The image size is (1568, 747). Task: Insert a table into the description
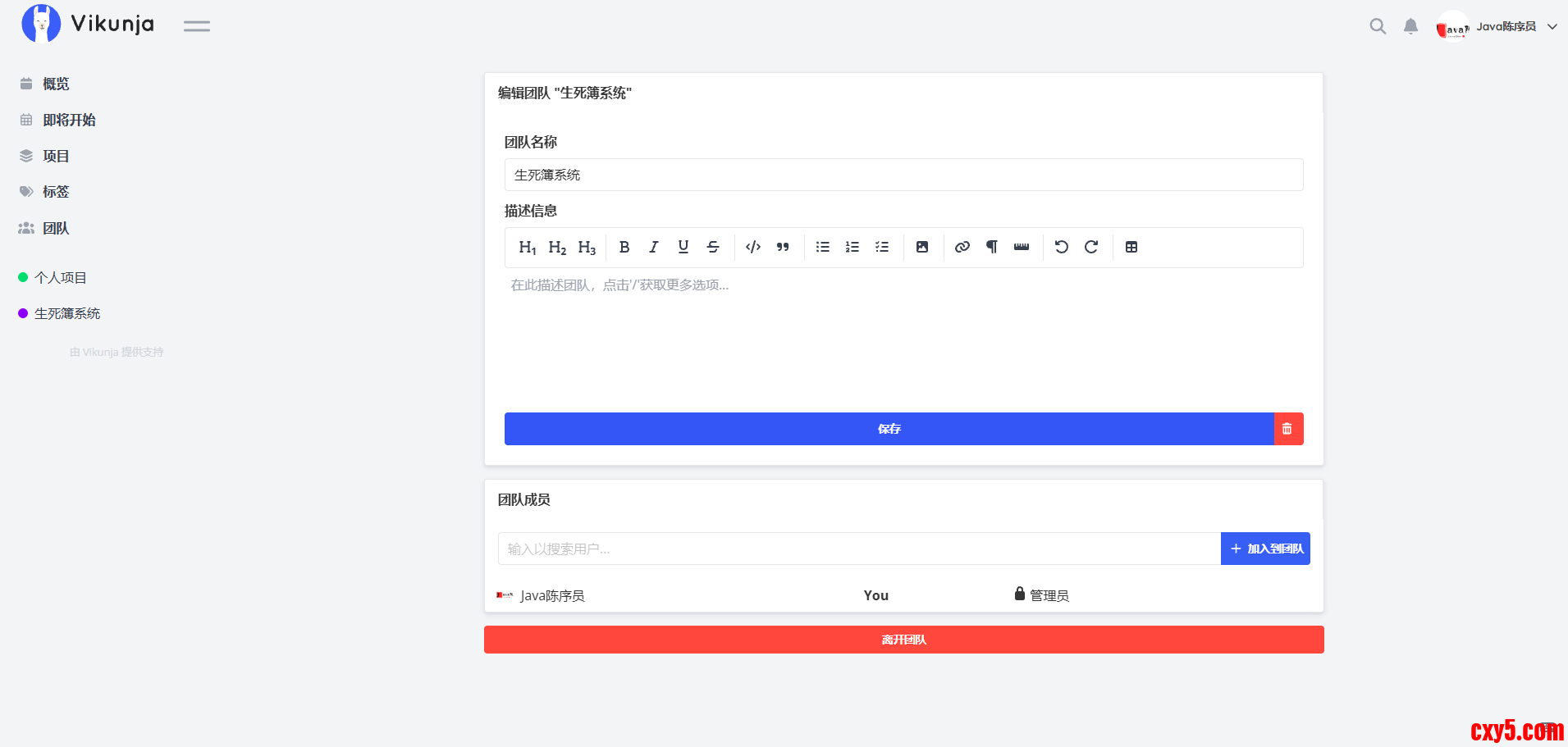click(x=1131, y=247)
